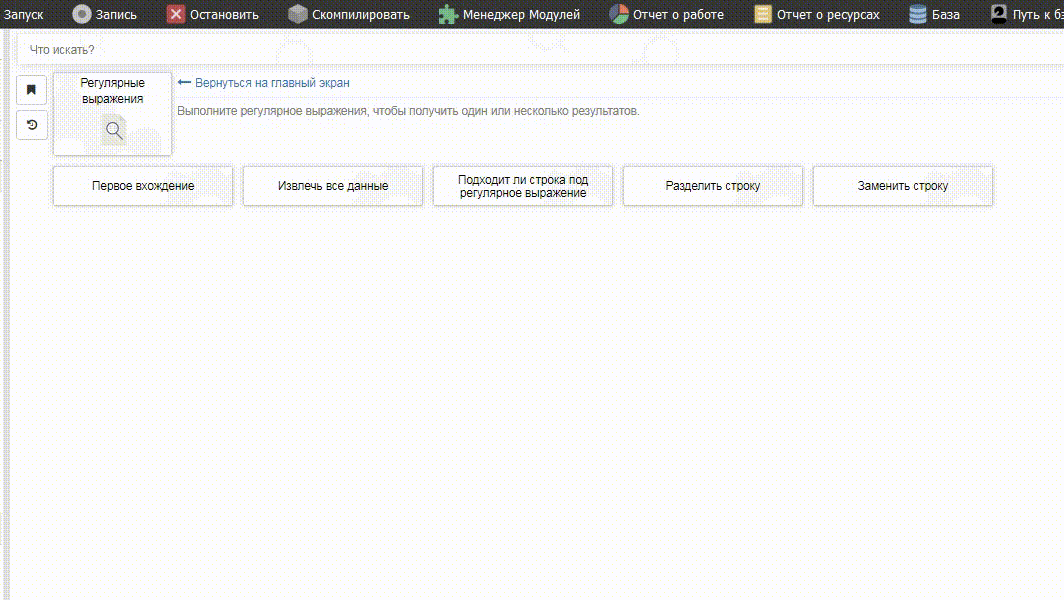Click the Запись record icon
The width and height of the screenshot is (1064, 600).
point(81,14)
